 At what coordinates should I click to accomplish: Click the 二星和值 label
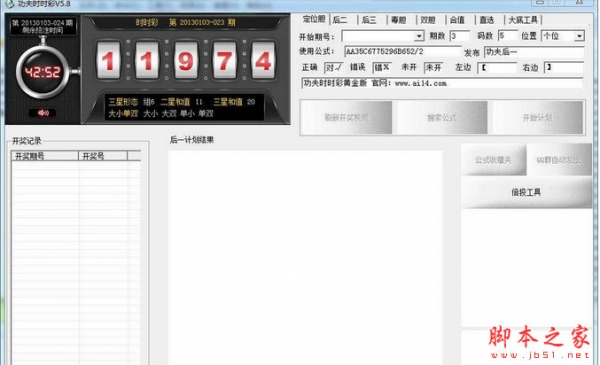[x=175, y=102]
